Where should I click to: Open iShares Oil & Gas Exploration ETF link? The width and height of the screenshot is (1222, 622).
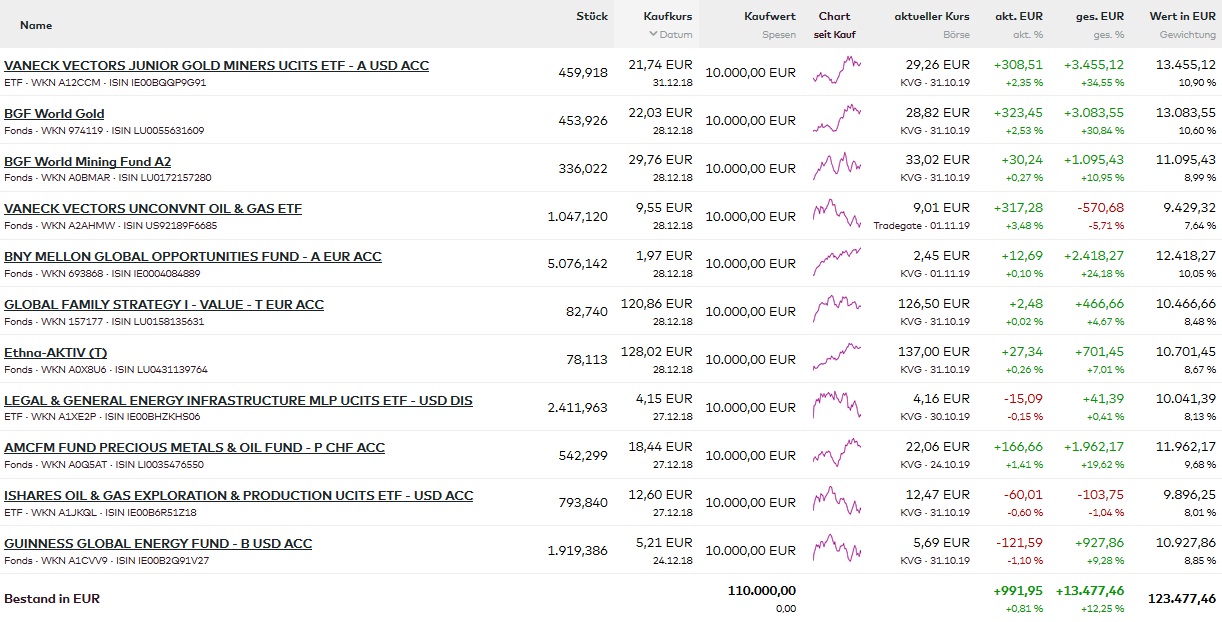[238, 496]
